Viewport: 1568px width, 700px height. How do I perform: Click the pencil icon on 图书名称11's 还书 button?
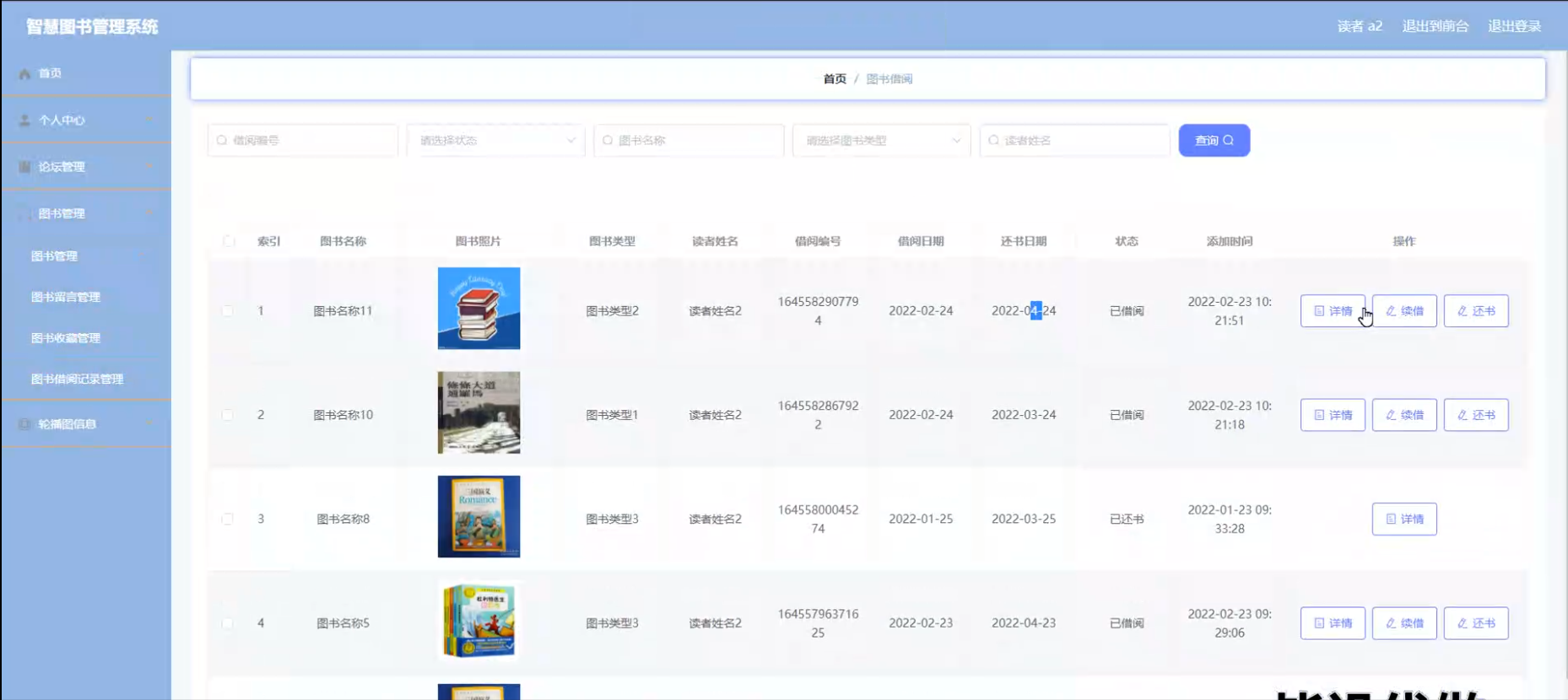click(x=1463, y=311)
